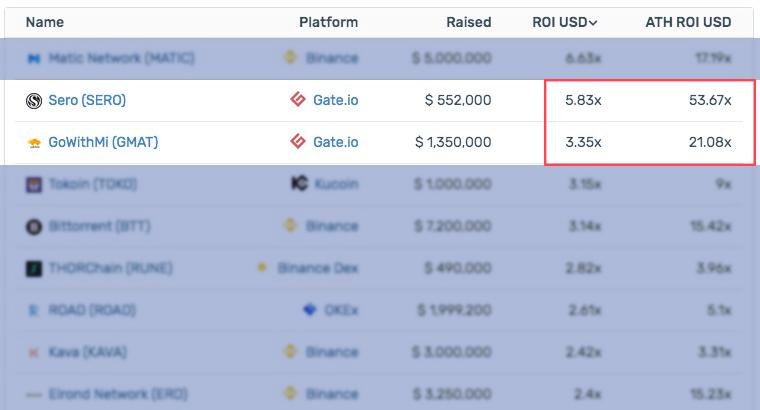Open Elrond Network (ERD) project link
The image size is (760, 410).
(118, 394)
